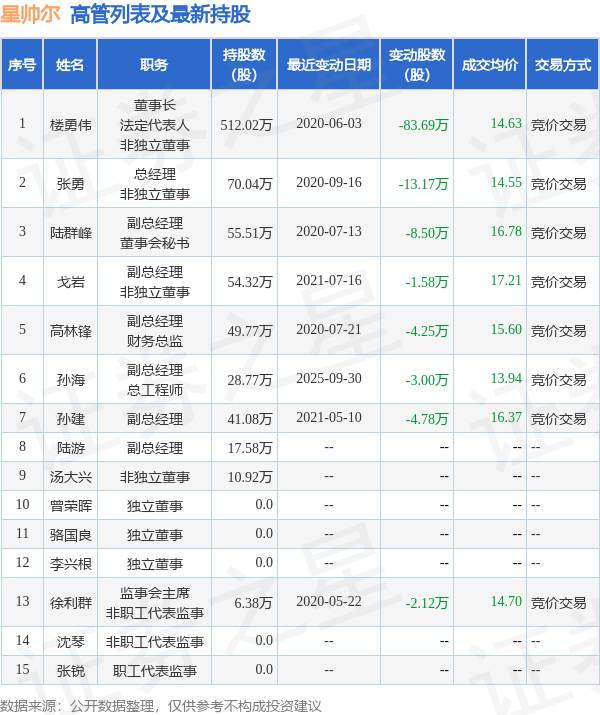Image resolution: width=600 pixels, height=715 pixels.
Task: Select the name 孙建
Action: (71, 419)
